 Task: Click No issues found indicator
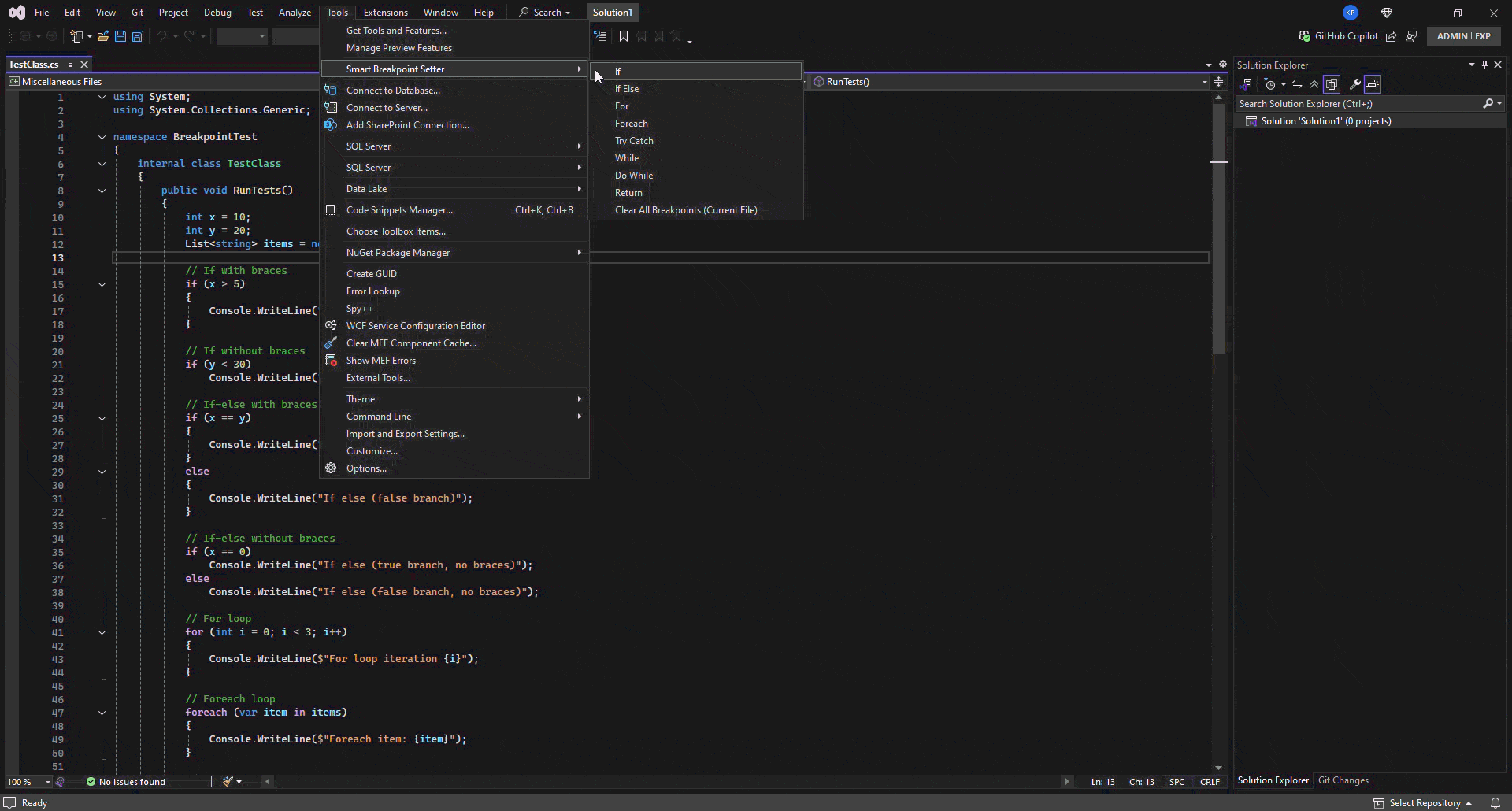[126, 782]
